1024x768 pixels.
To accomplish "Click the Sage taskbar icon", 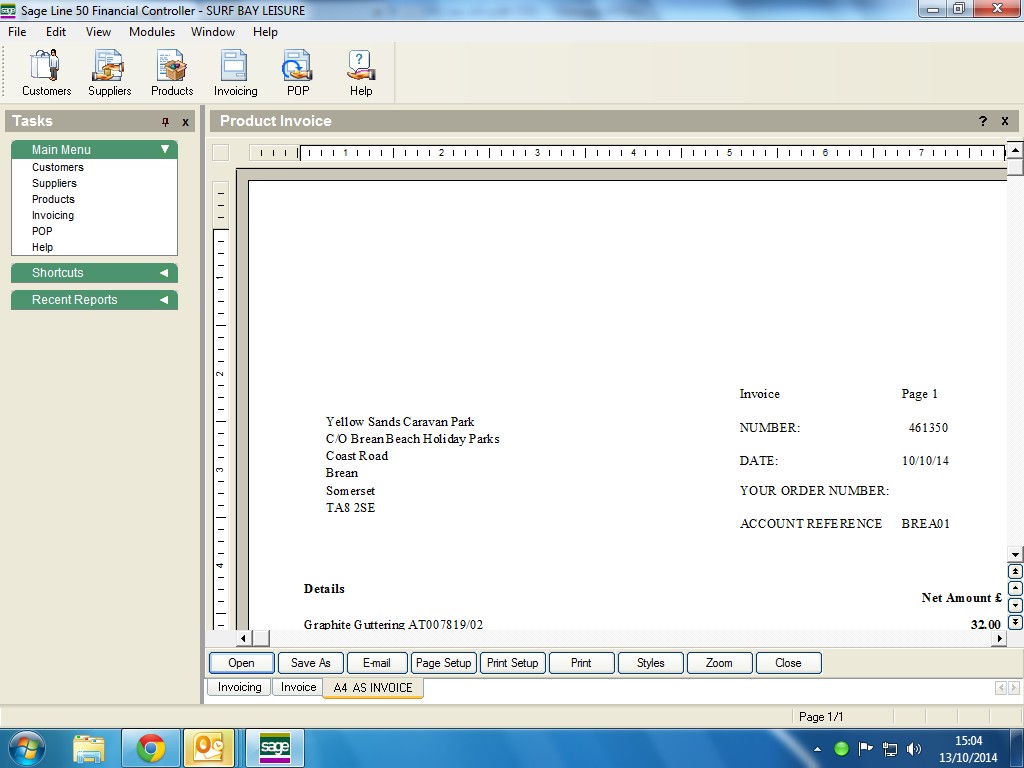I will [274, 748].
